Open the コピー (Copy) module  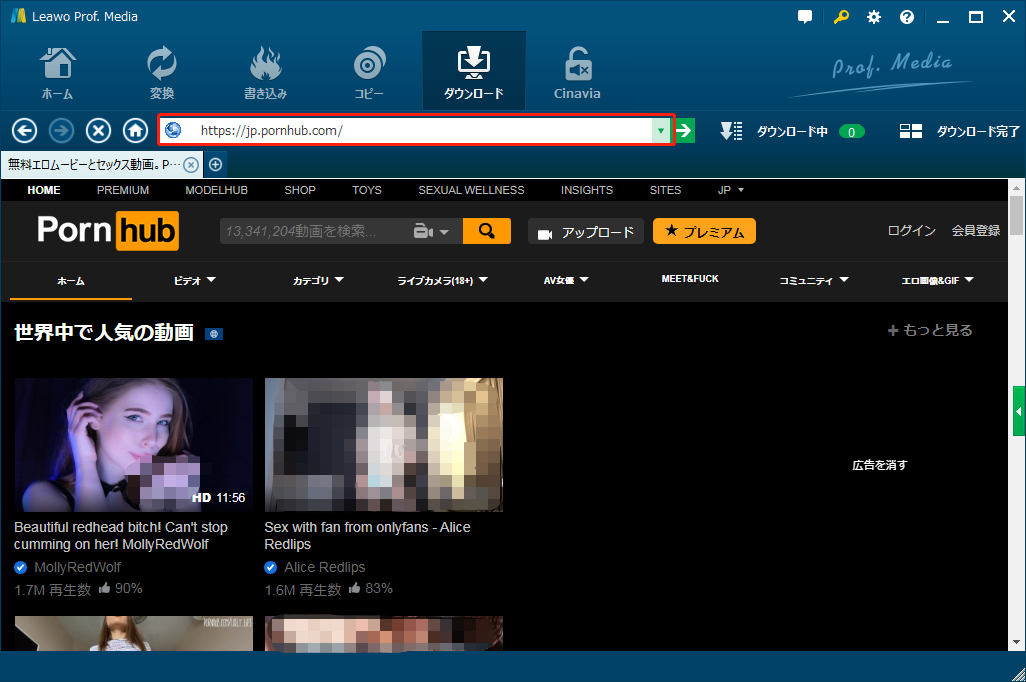[369, 73]
